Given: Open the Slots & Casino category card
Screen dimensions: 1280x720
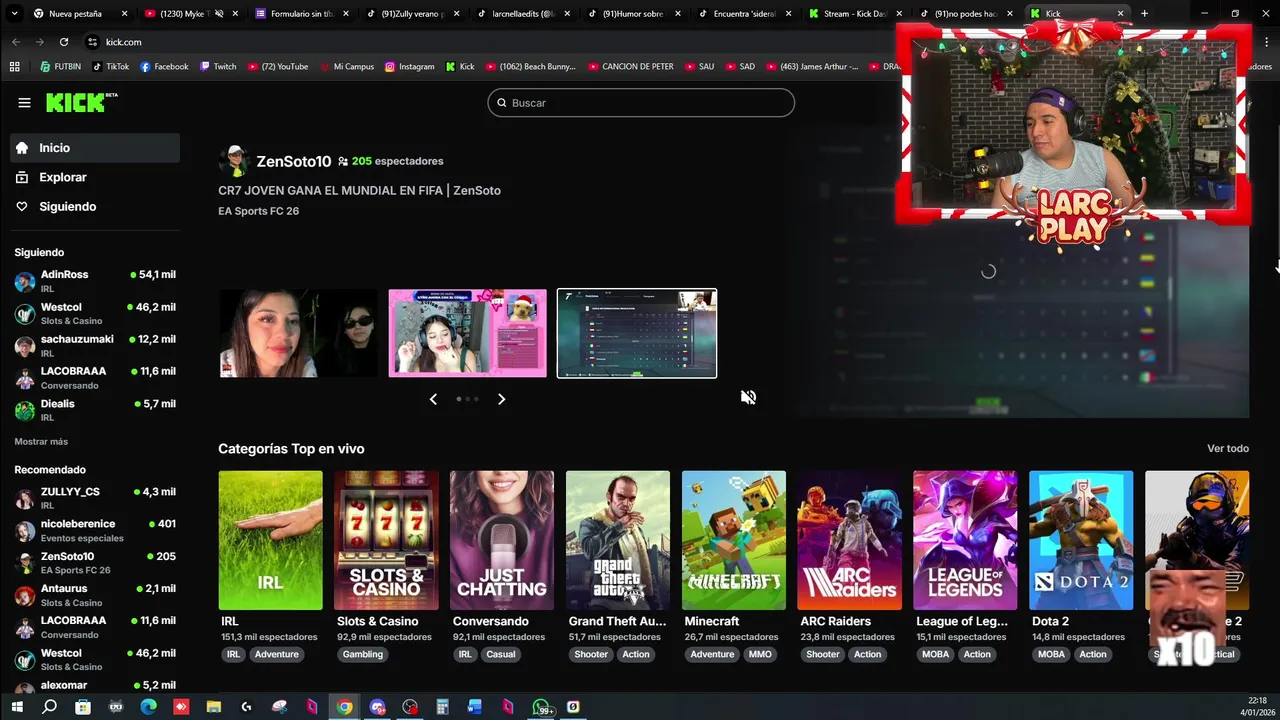Looking at the screenshot, I should [x=386, y=540].
